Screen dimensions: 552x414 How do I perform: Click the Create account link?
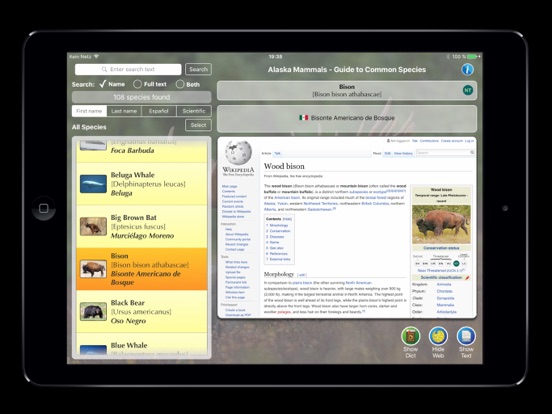pyautogui.click(x=452, y=141)
